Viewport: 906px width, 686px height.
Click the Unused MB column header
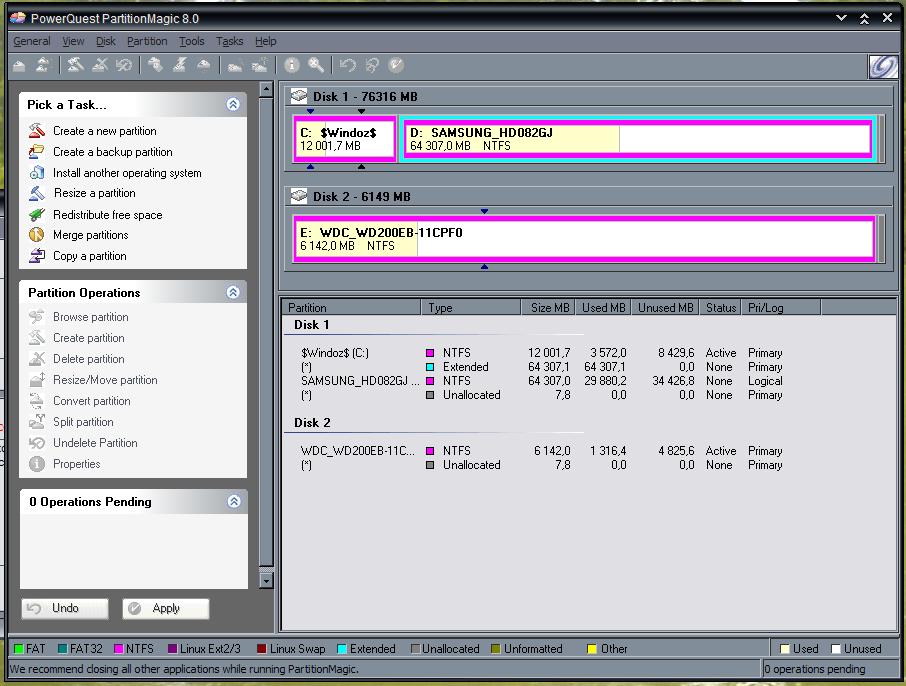click(x=665, y=307)
